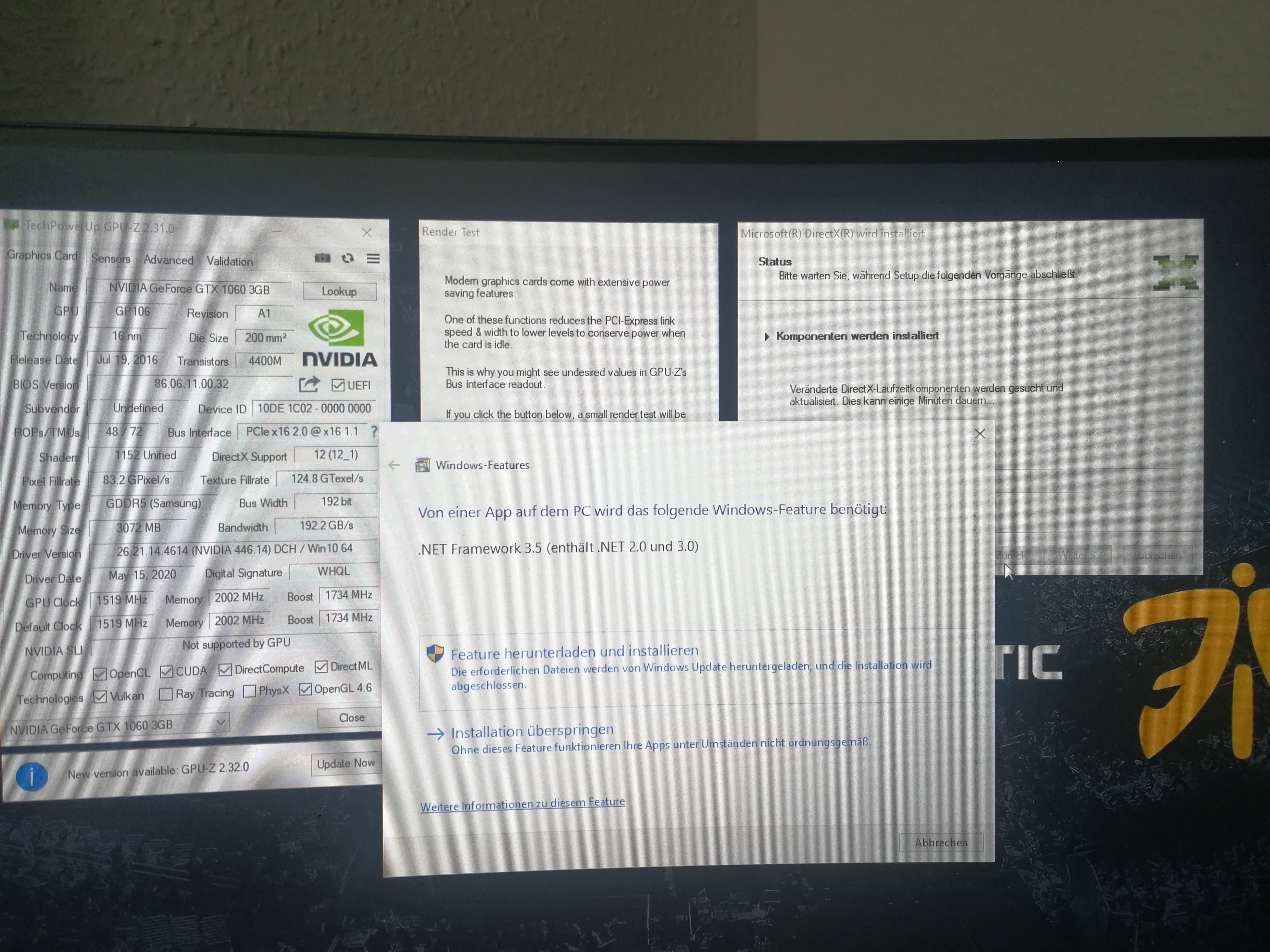Image resolution: width=1270 pixels, height=952 pixels.
Task: Switch to the Sensors tab
Action: [x=110, y=259]
